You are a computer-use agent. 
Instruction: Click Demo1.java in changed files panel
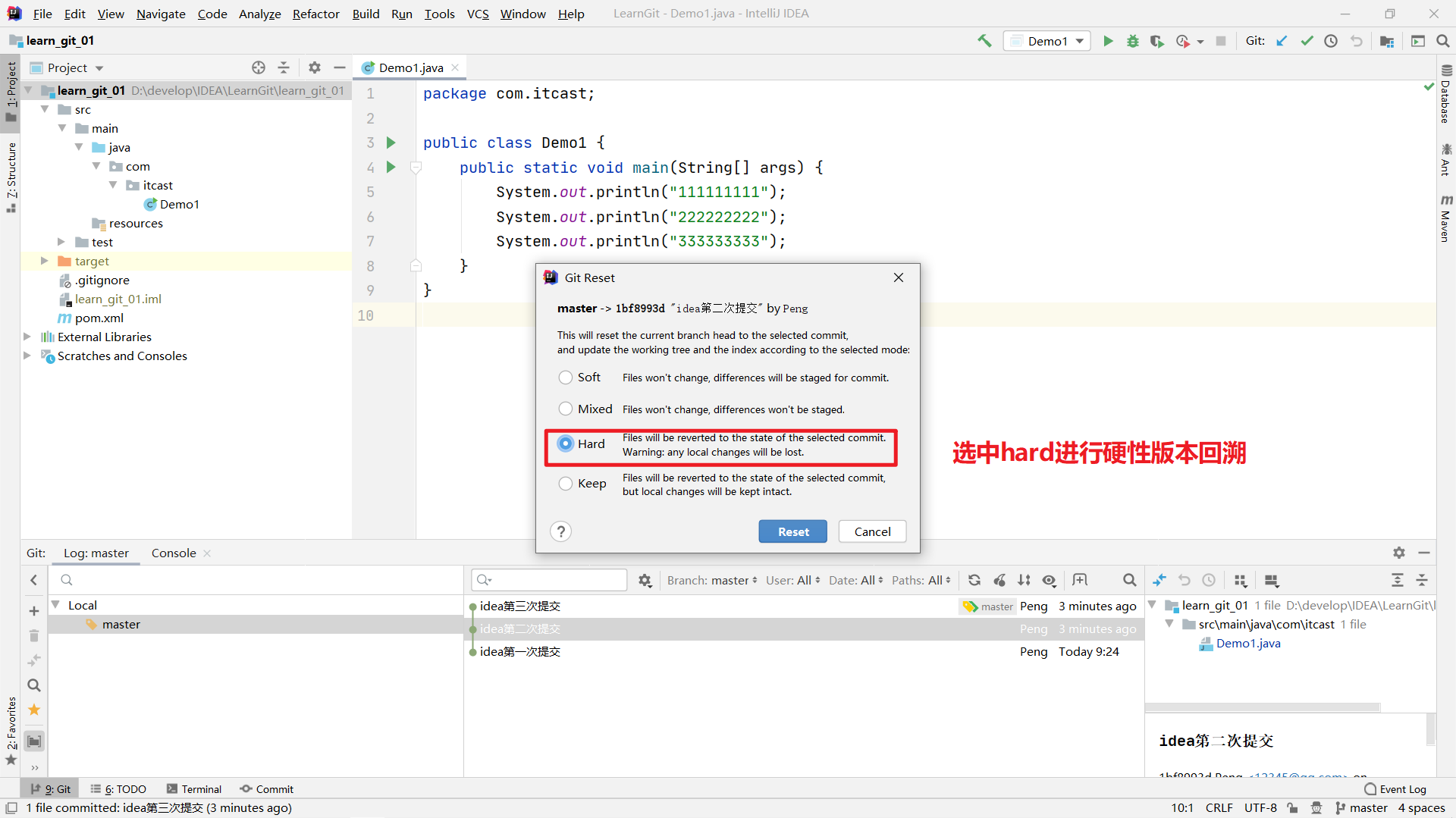tap(1248, 643)
